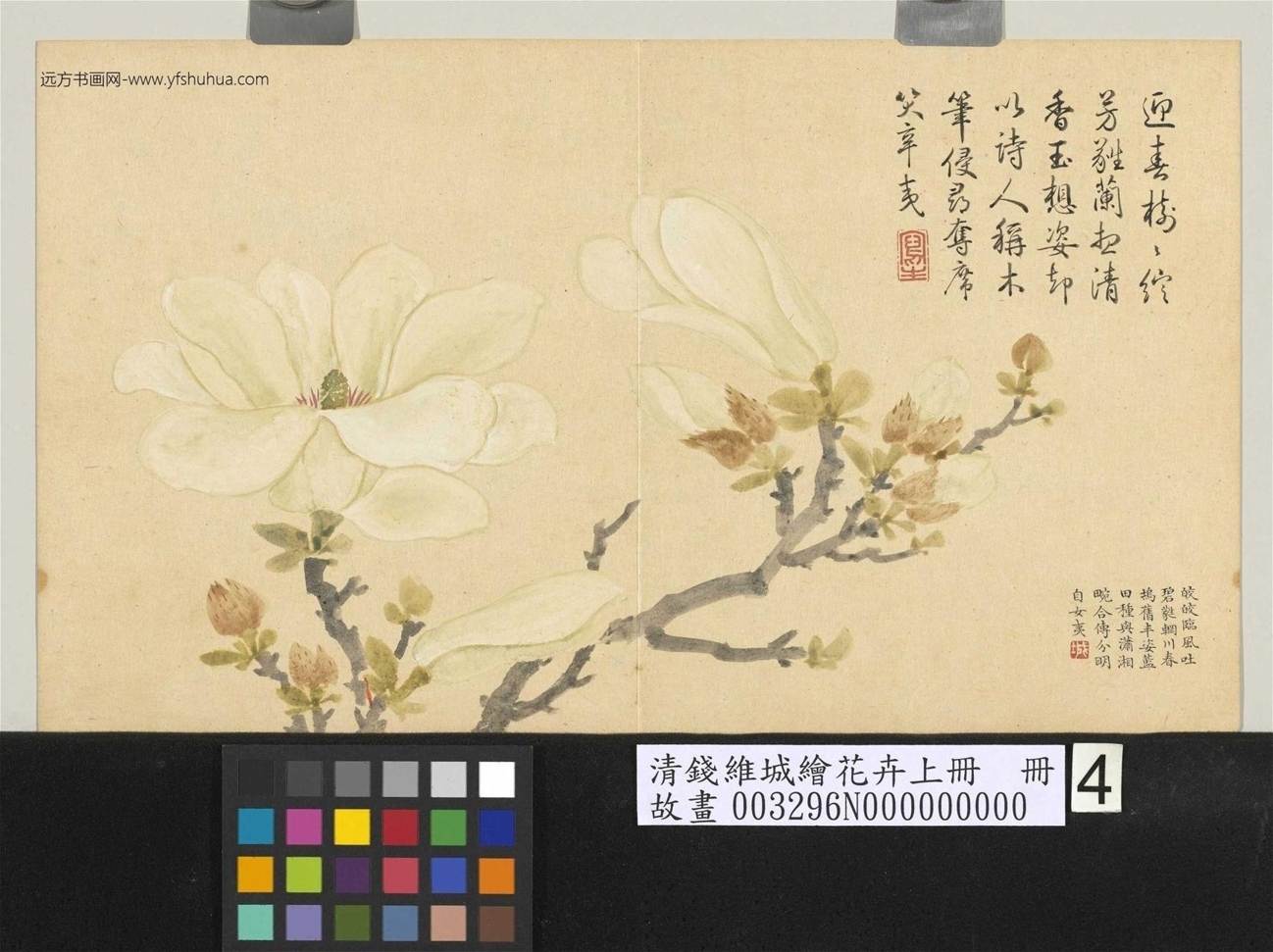The image size is (1273, 952).
Task: Click the large red seal below the calligraphy
Action: (x=912, y=255)
